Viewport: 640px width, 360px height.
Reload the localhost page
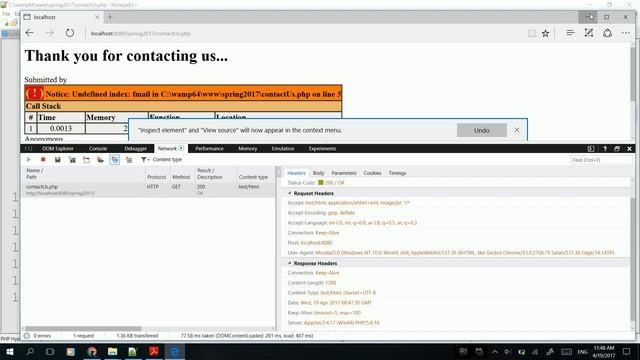pos(70,33)
